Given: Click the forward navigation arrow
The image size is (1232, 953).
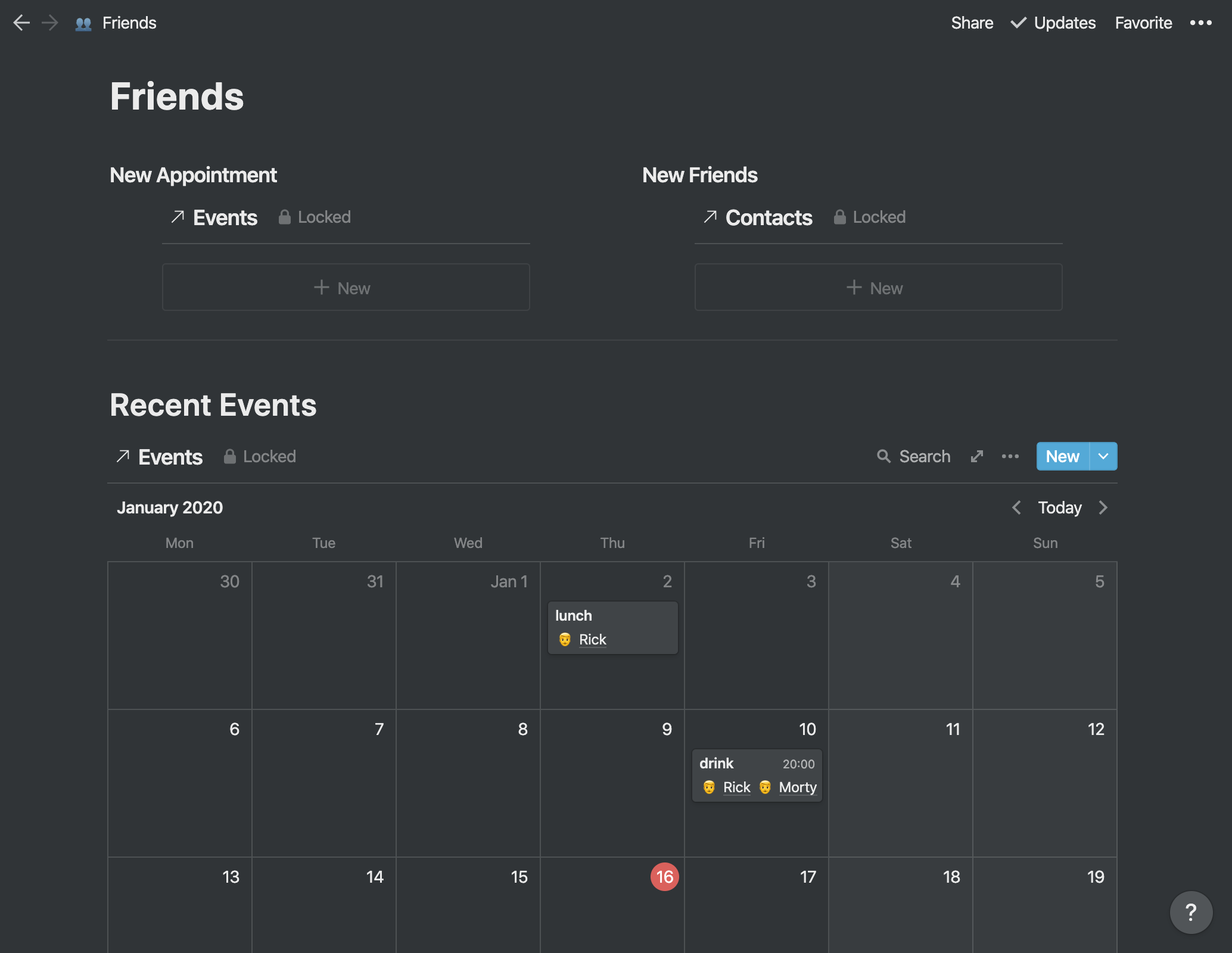Looking at the screenshot, I should click(x=50, y=23).
